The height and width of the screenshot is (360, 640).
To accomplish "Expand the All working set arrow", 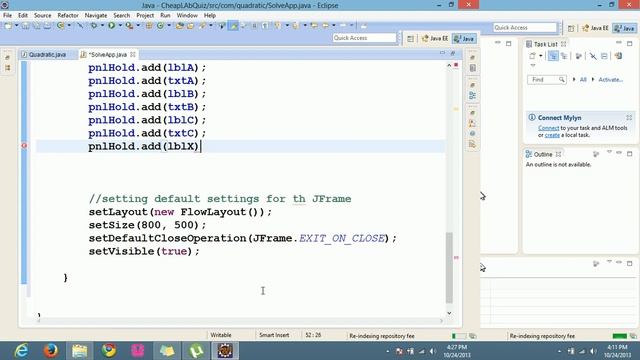I will point(574,80).
